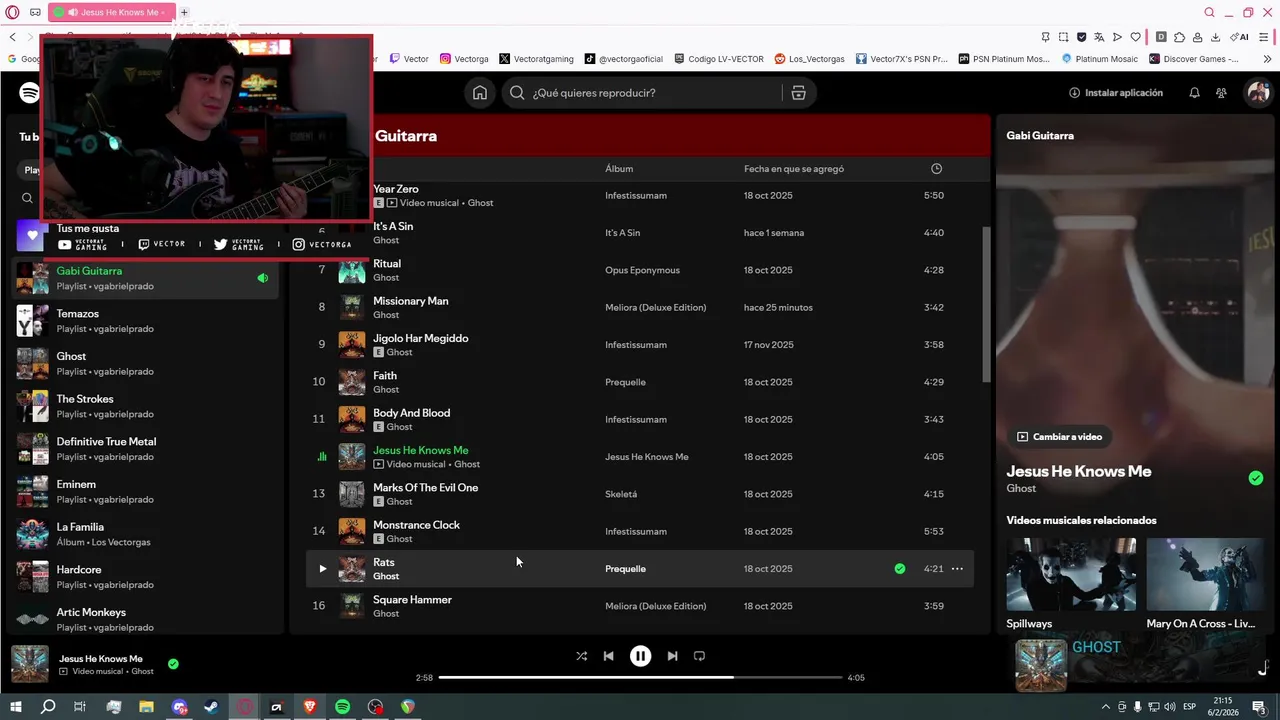1280x720 pixels.
Task: Add page to Opera bookmarks heart
Action: click(x=1135, y=37)
